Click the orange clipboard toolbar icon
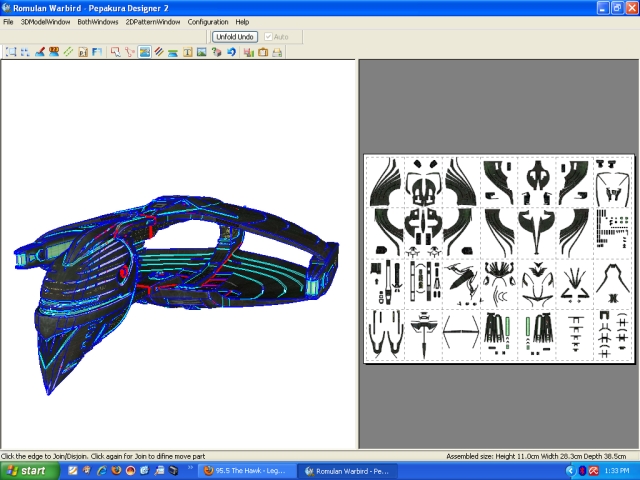This screenshot has width=640, height=480. pos(263,52)
